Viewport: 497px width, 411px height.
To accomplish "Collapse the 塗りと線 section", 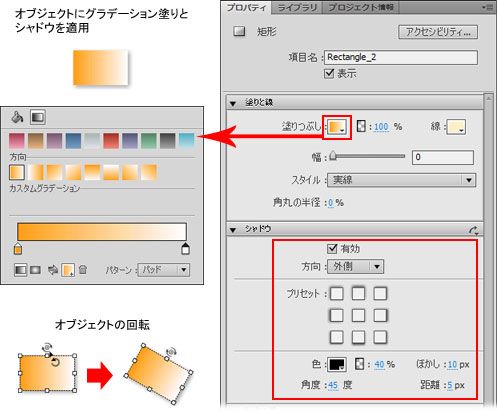I will (233, 103).
